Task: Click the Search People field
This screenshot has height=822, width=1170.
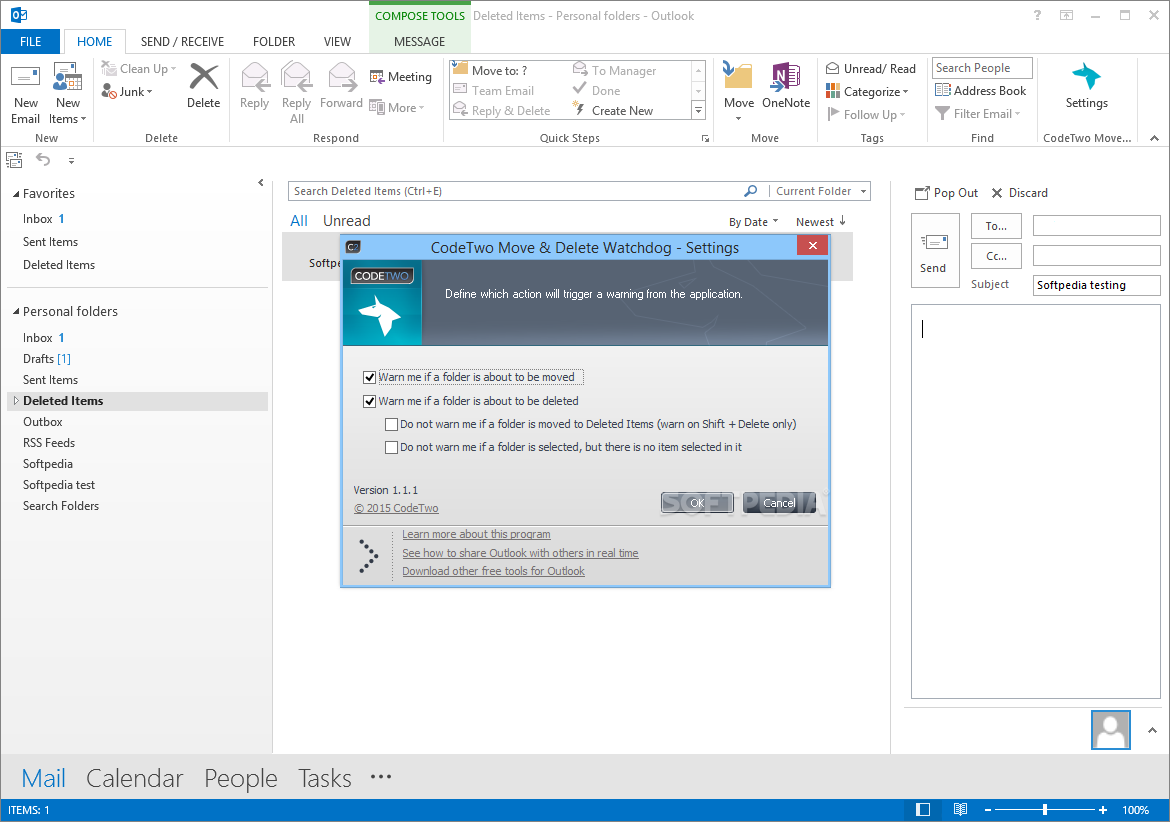Action: [982, 68]
